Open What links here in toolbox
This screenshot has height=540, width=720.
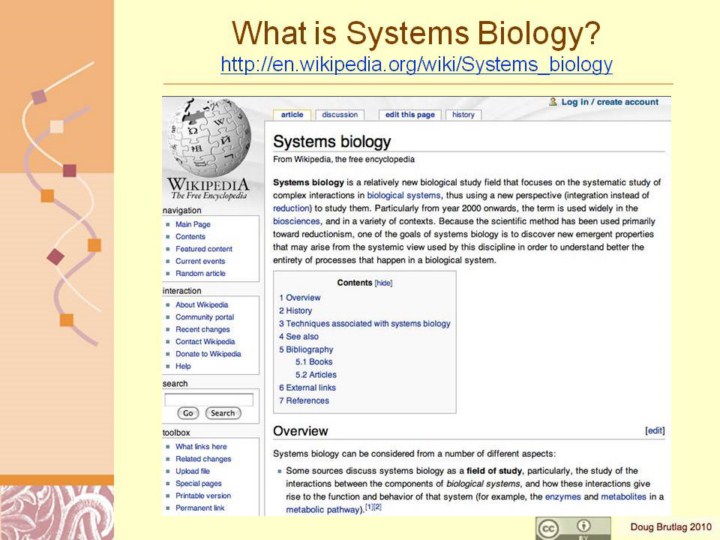coord(201,447)
